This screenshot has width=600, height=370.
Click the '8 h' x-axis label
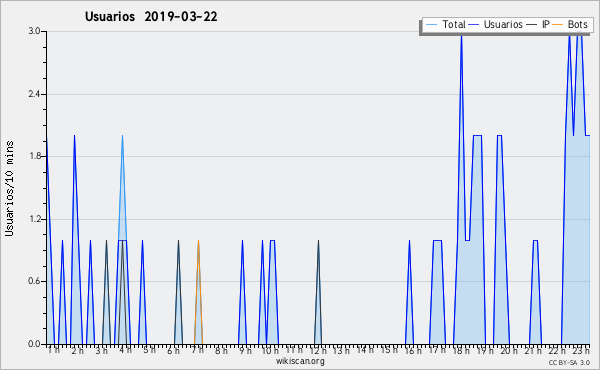pos(221,350)
